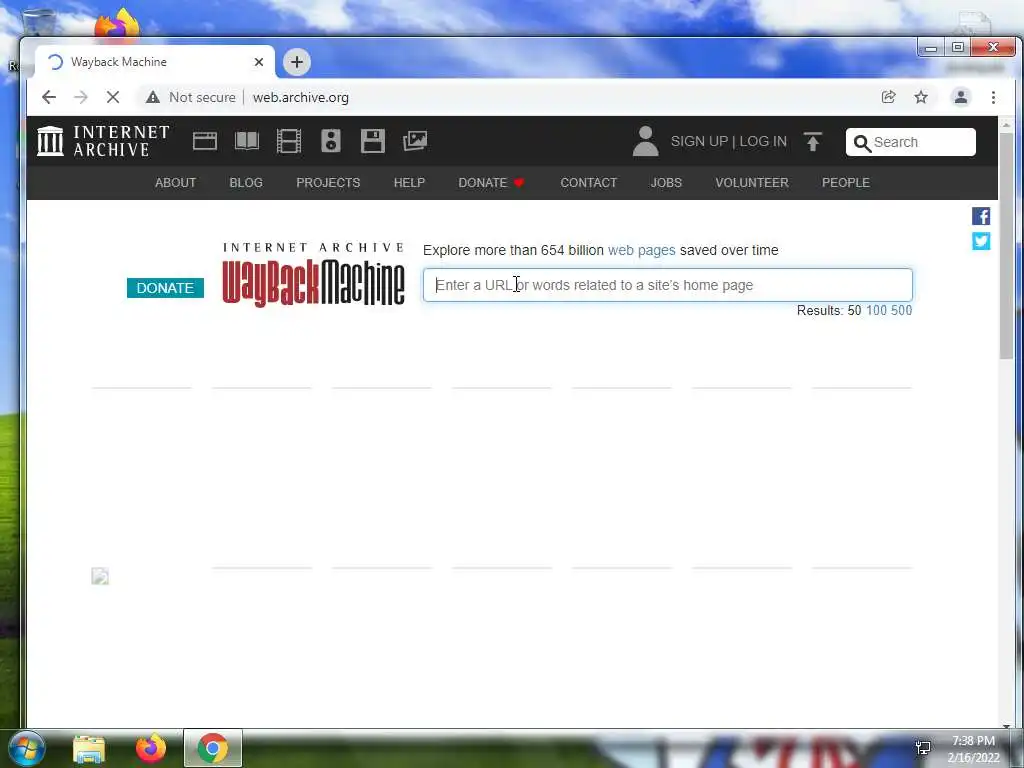
Task: Open the Video film strip icon
Action: click(289, 141)
